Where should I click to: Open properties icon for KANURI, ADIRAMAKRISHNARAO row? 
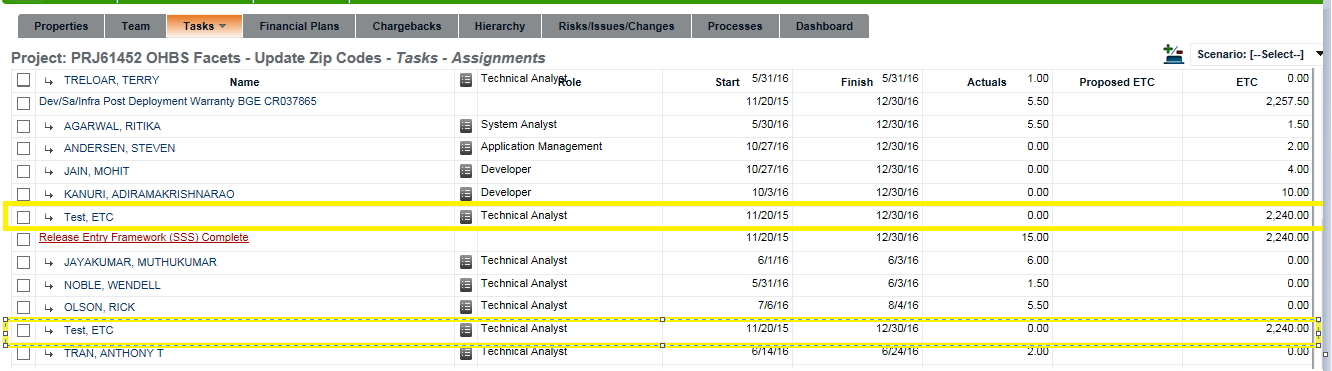pos(465,194)
